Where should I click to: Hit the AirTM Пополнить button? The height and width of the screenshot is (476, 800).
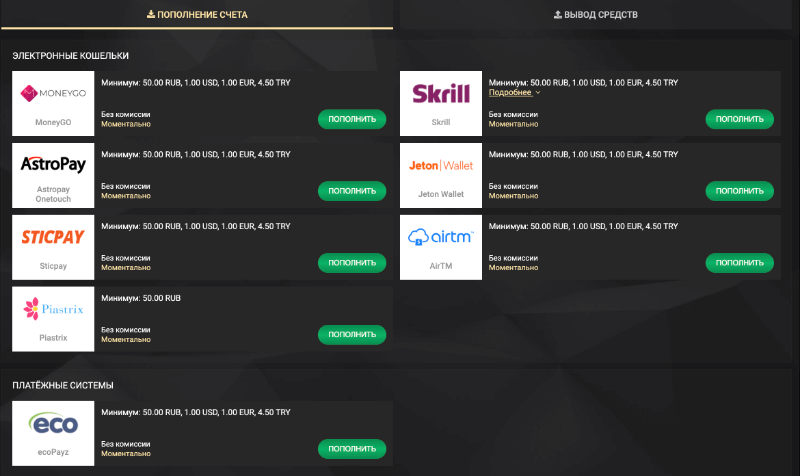pyautogui.click(x=739, y=263)
